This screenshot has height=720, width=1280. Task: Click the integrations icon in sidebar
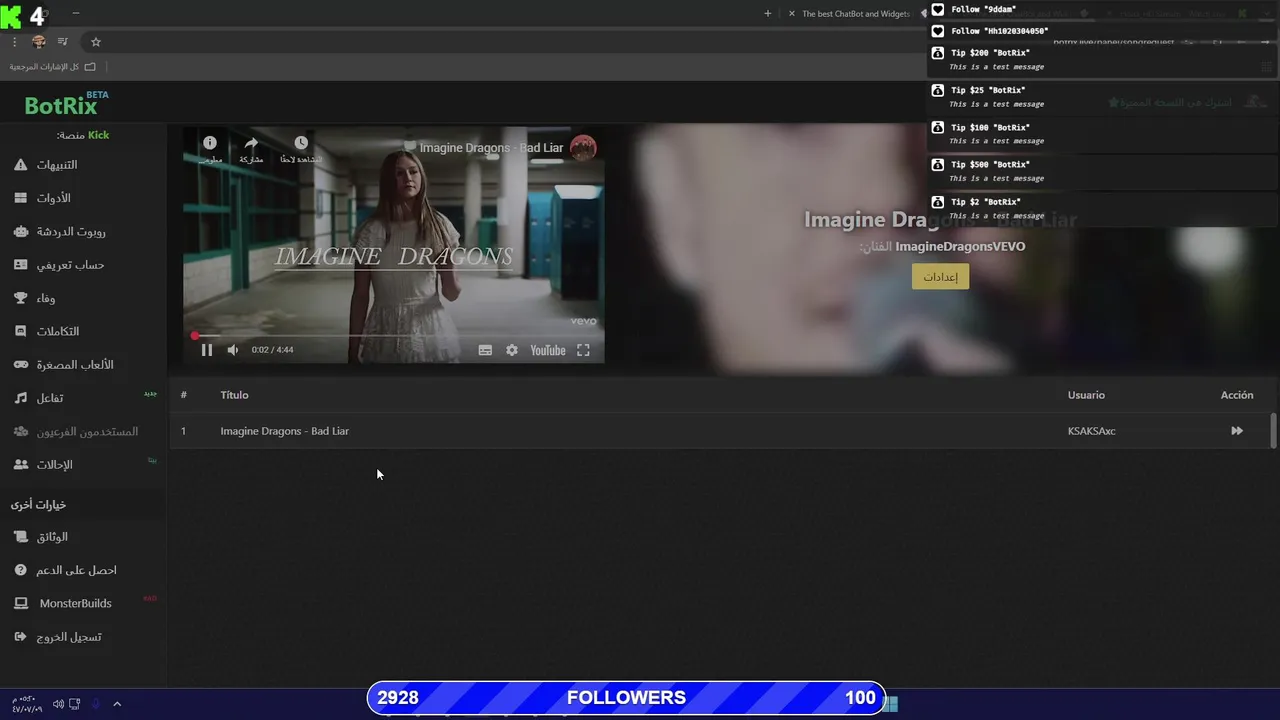[21, 331]
